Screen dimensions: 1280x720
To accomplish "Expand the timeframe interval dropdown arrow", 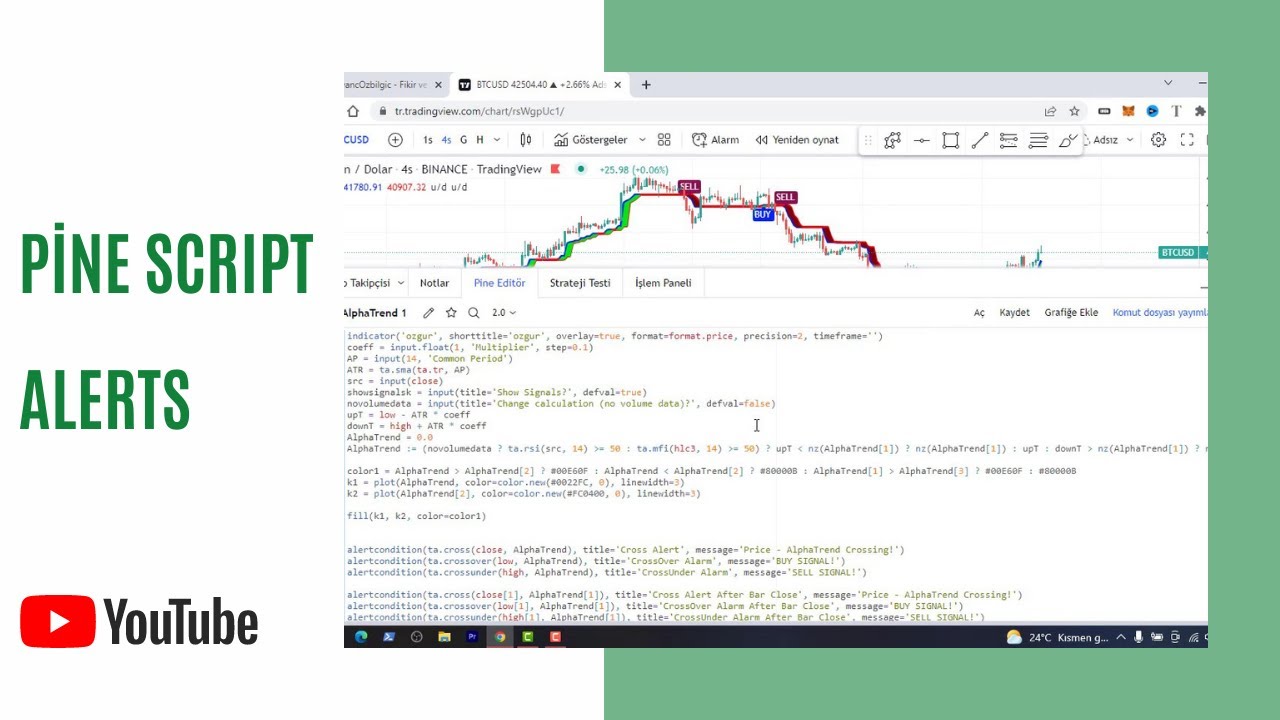I will point(497,140).
